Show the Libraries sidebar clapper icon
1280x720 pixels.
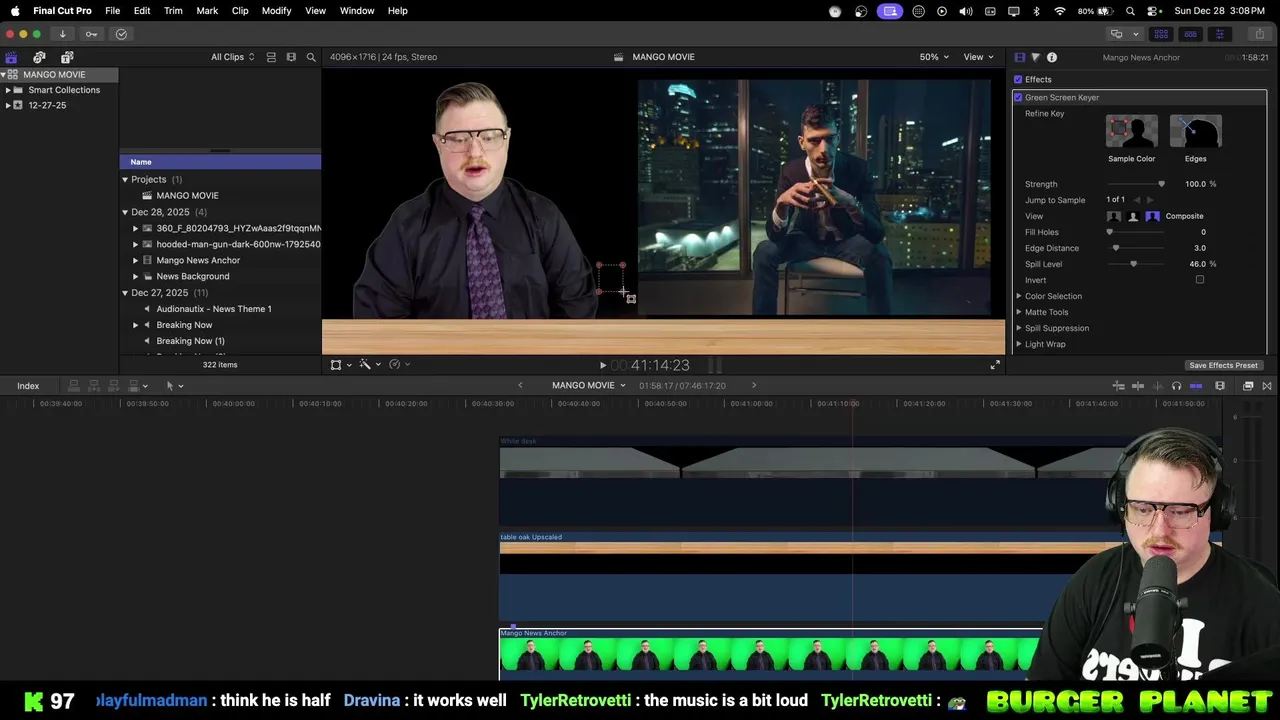point(11,57)
